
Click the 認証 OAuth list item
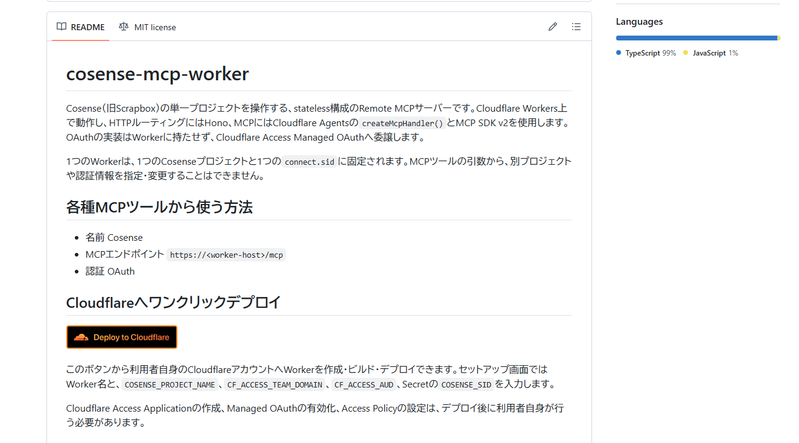click(x=110, y=272)
